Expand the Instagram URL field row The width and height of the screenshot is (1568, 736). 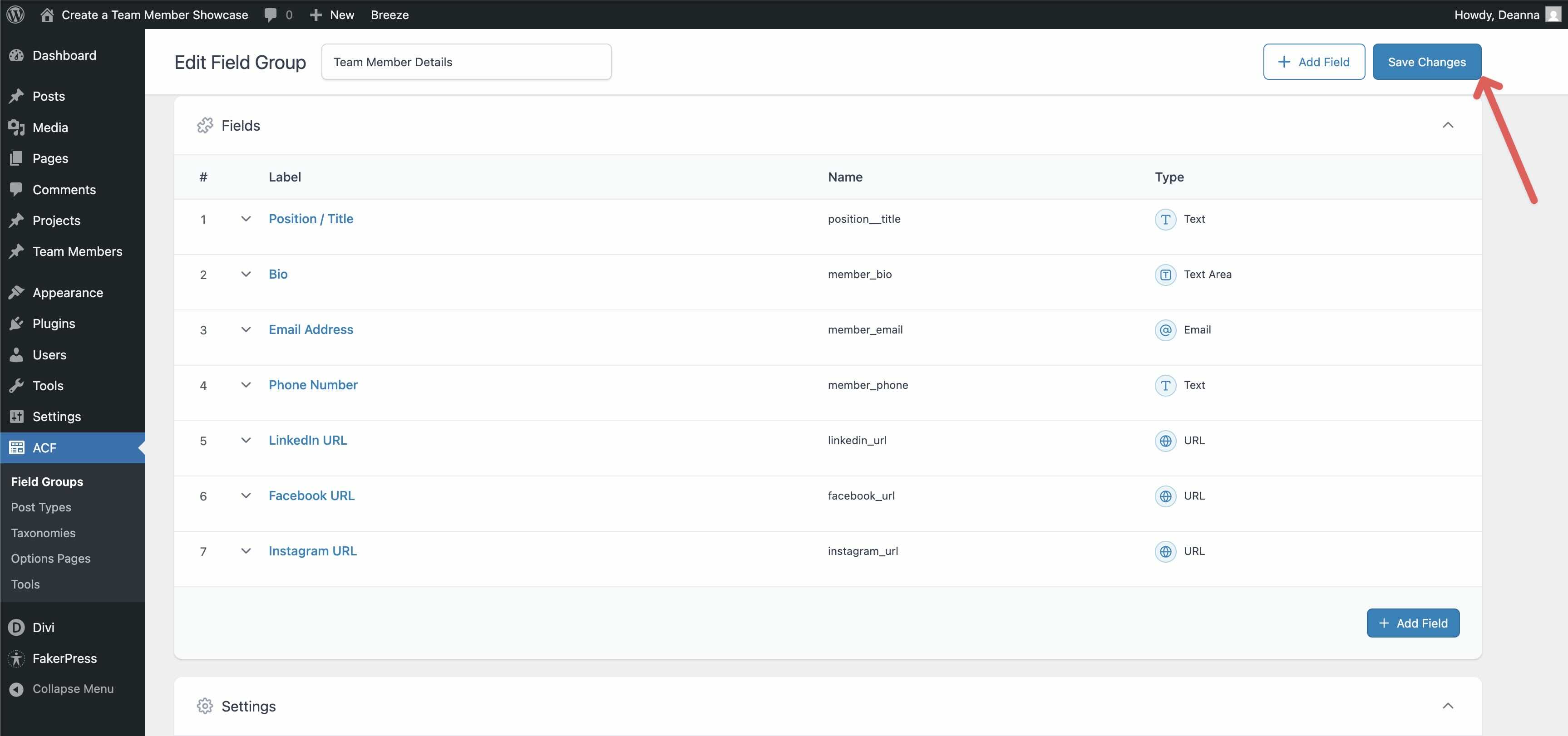tap(246, 551)
